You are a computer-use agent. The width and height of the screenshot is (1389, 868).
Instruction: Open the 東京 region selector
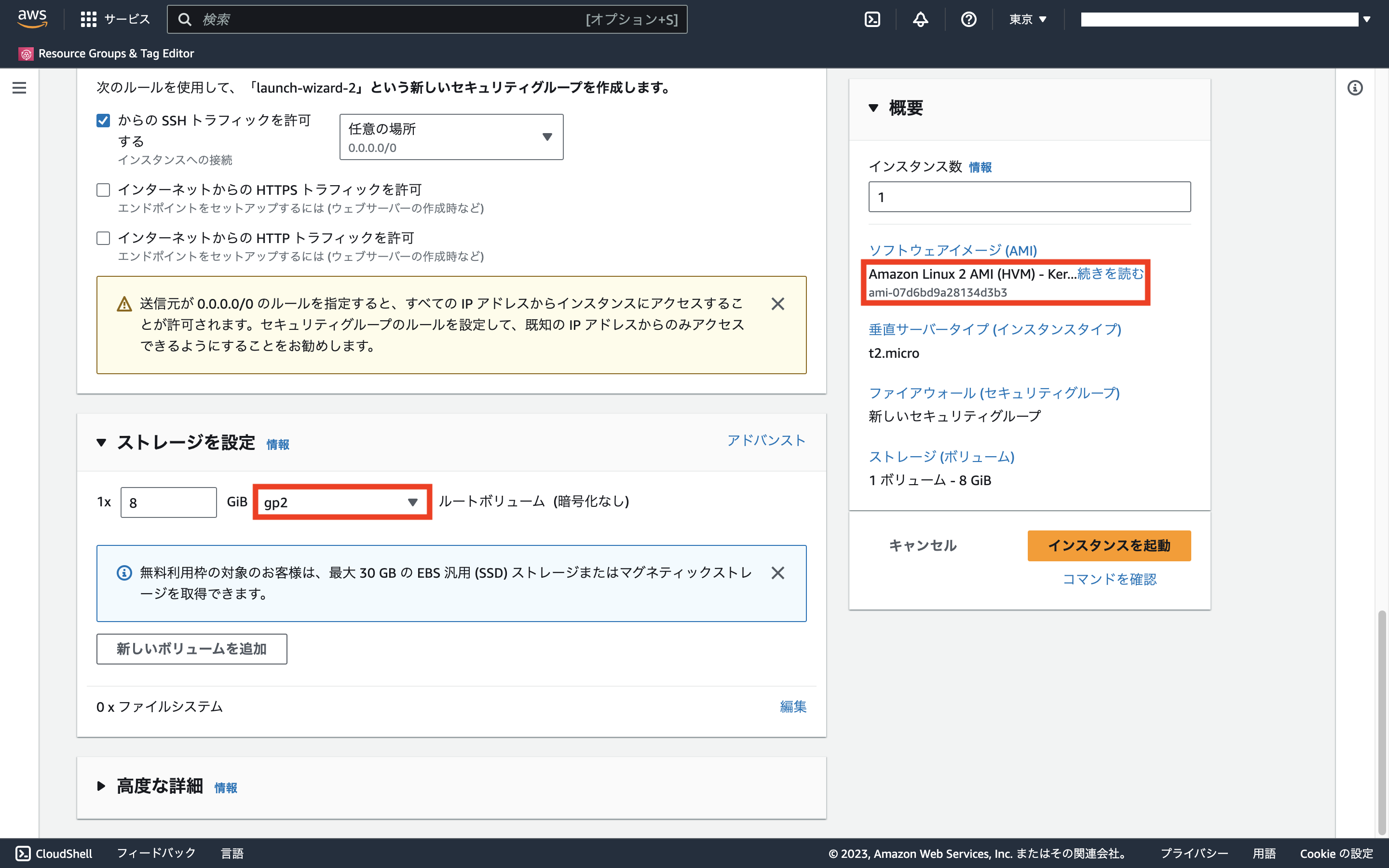(x=1027, y=18)
